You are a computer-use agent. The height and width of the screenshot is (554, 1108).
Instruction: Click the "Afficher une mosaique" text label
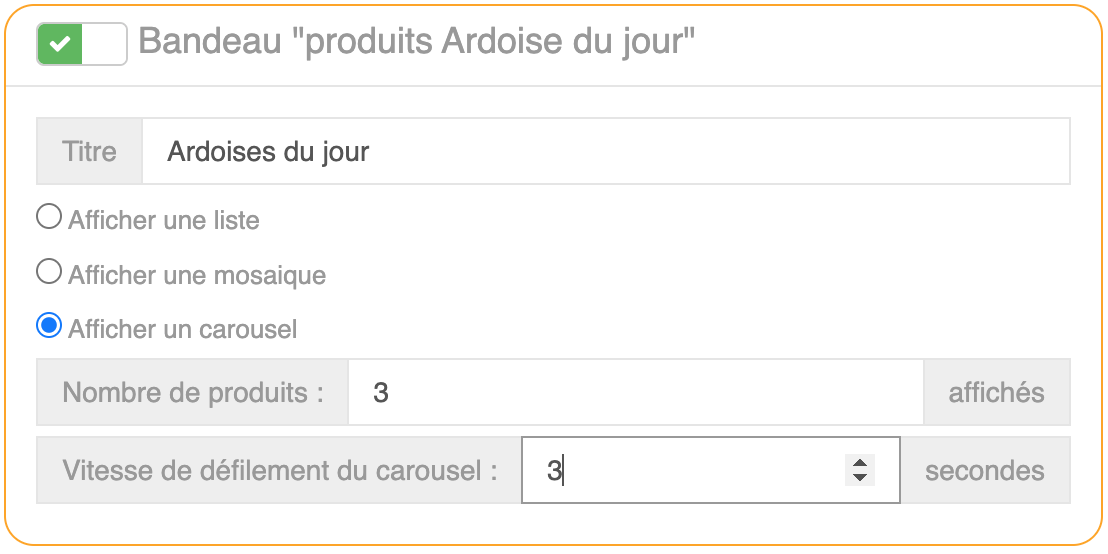[x=197, y=274]
